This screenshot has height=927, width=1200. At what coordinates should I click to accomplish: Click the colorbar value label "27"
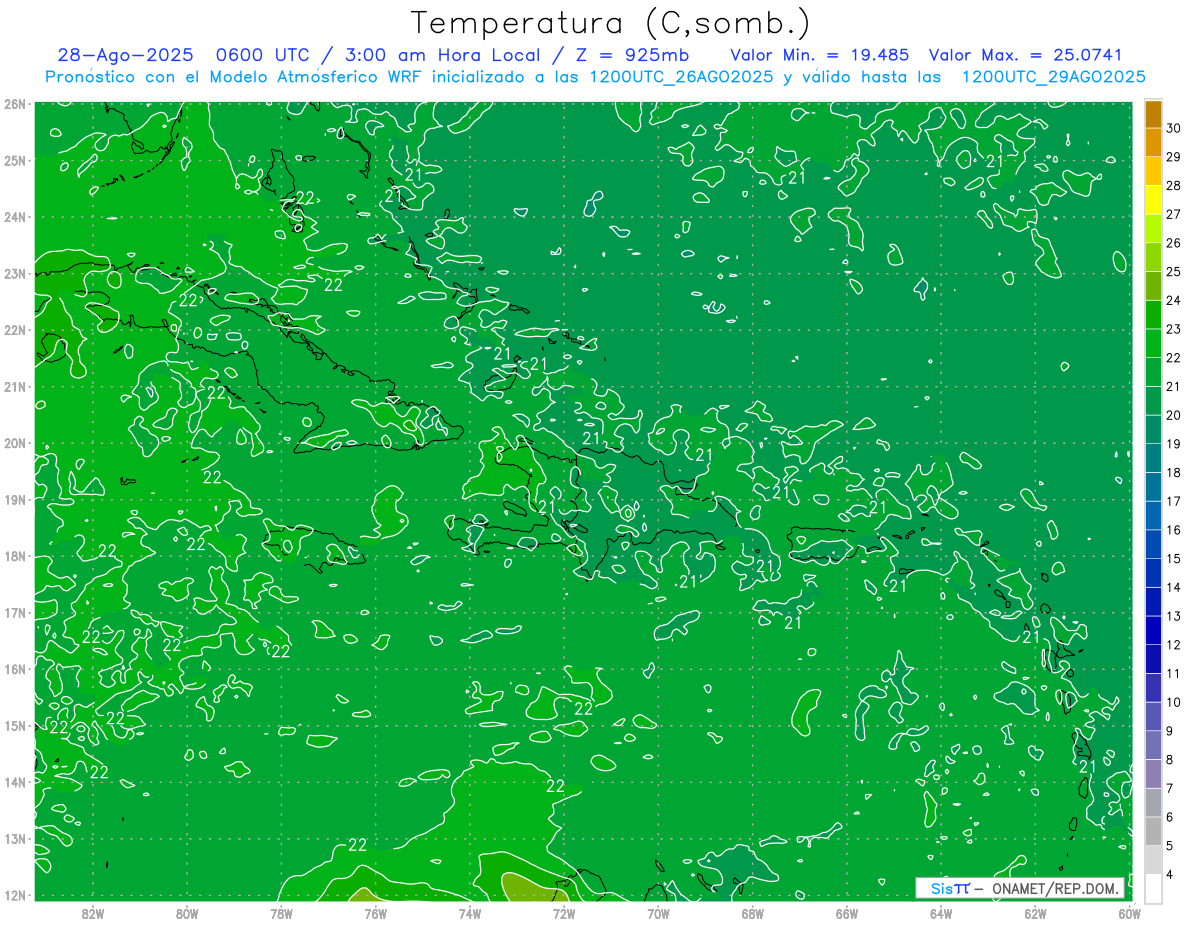1173,213
